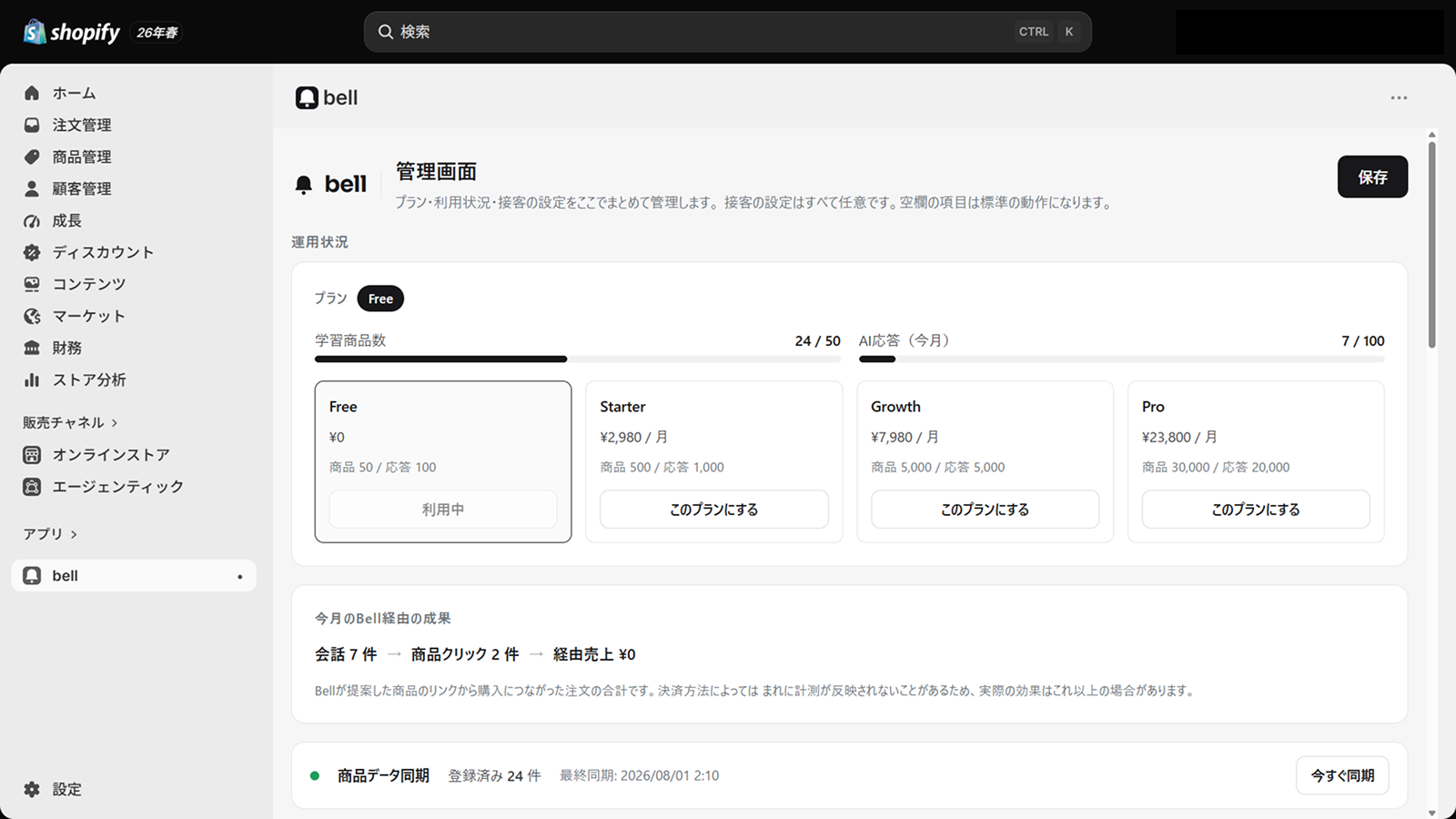Image resolution: width=1456 pixels, height=819 pixels.
Task: Click the 24 / 50 product count
Action: click(x=817, y=340)
